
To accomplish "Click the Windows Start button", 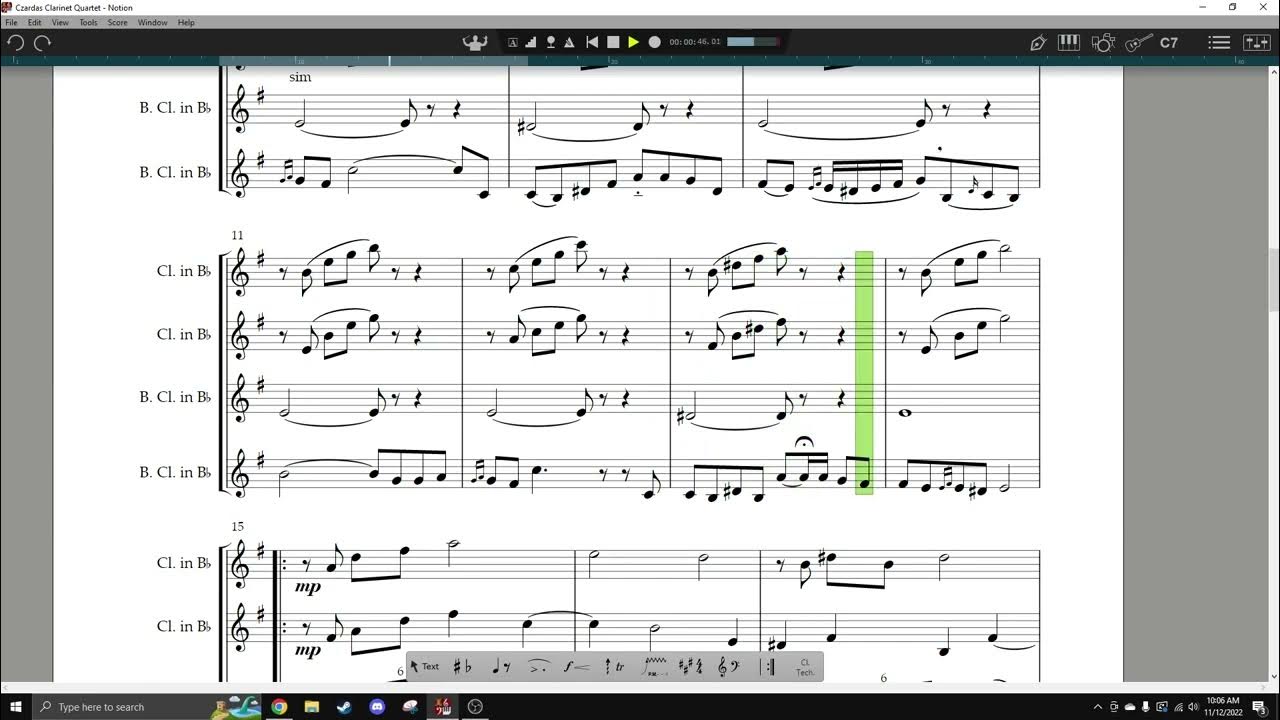I will click(x=16, y=707).
